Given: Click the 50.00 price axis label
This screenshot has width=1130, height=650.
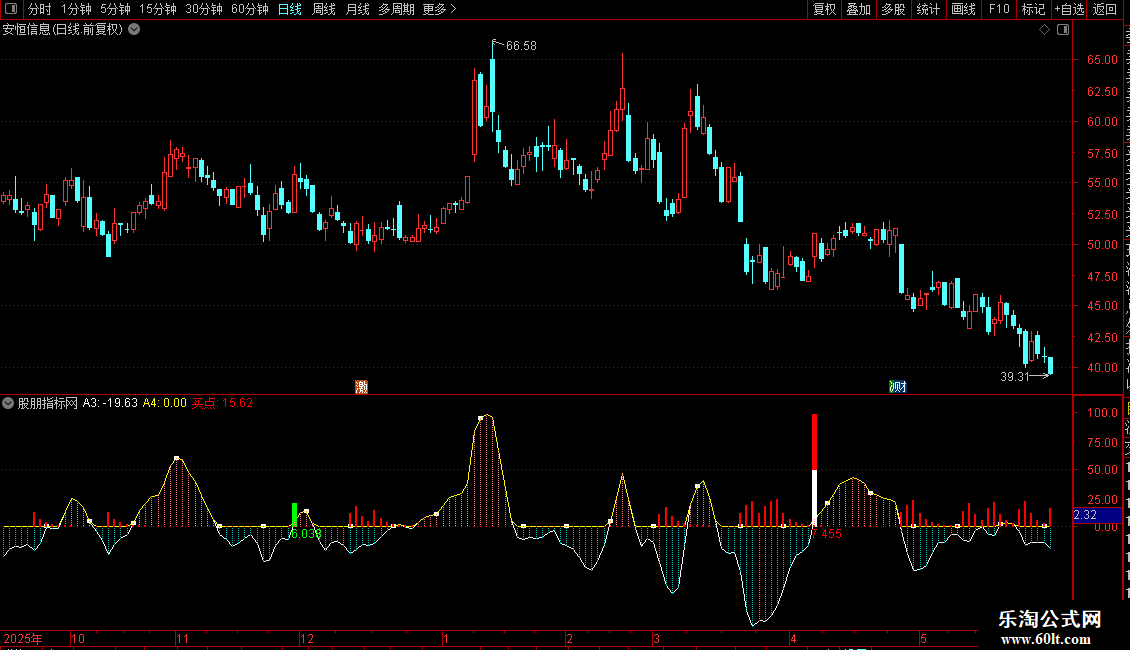Looking at the screenshot, I should [x=1103, y=244].
